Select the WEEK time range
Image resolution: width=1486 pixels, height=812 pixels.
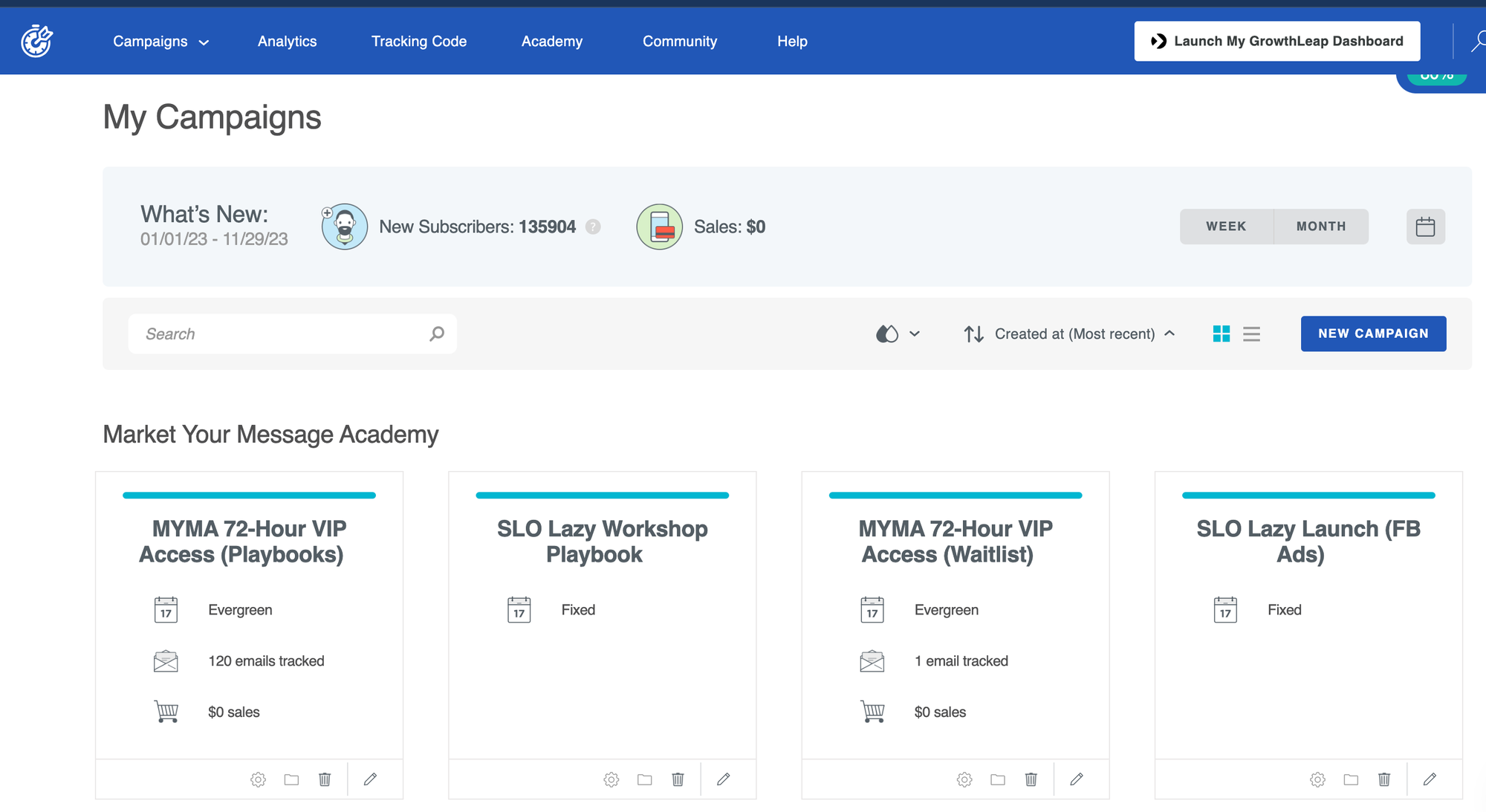coord(1226,227)
